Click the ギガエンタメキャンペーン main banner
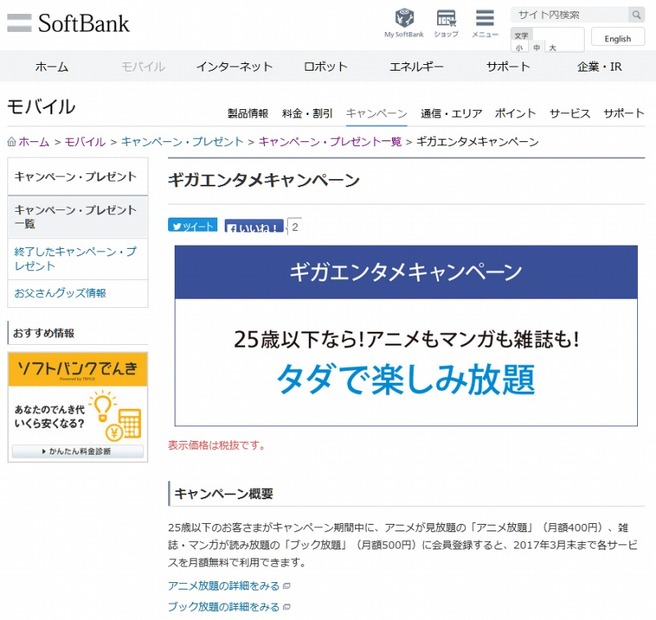The image size is (656, 620). (406, 336)
